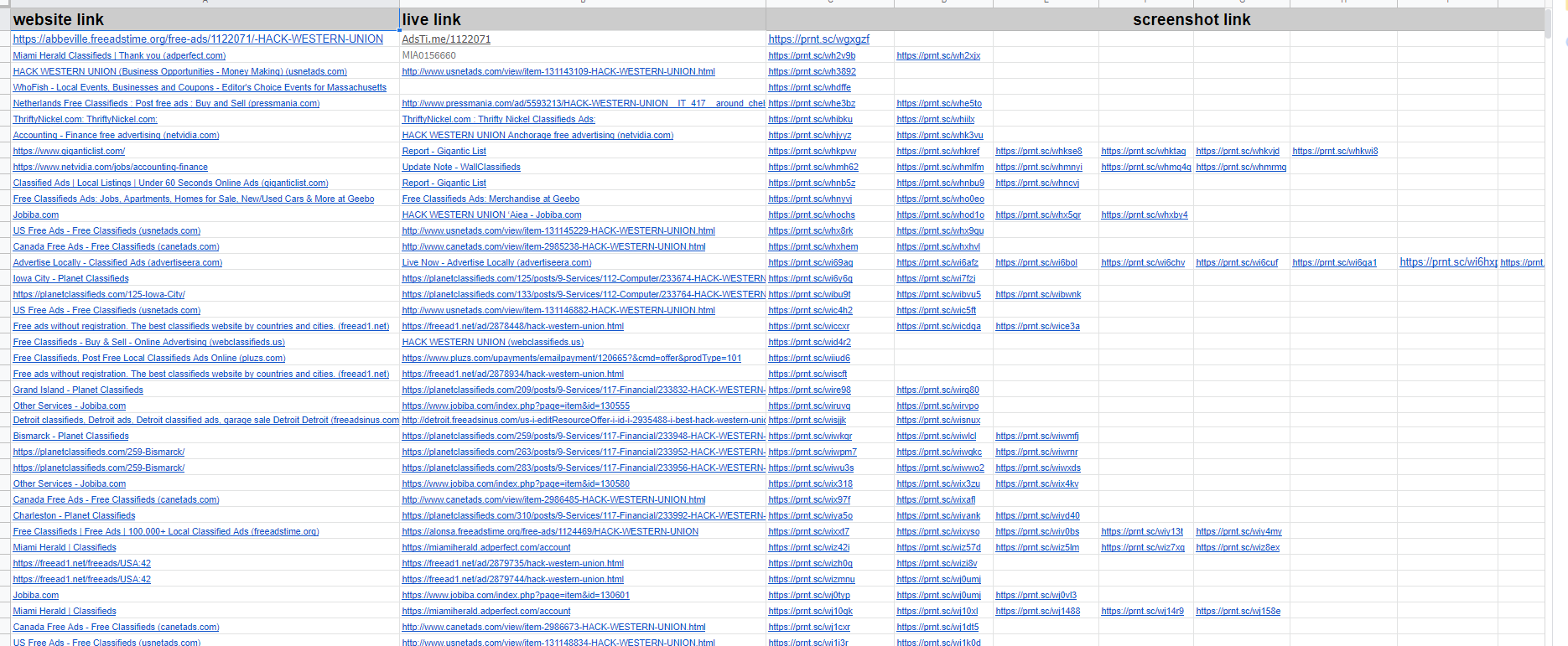The height and width of the screenshot is (646, 1568).
Task: Open planetclassifieds.com/125-Iowa-City/ link
Action: [99, 295]
